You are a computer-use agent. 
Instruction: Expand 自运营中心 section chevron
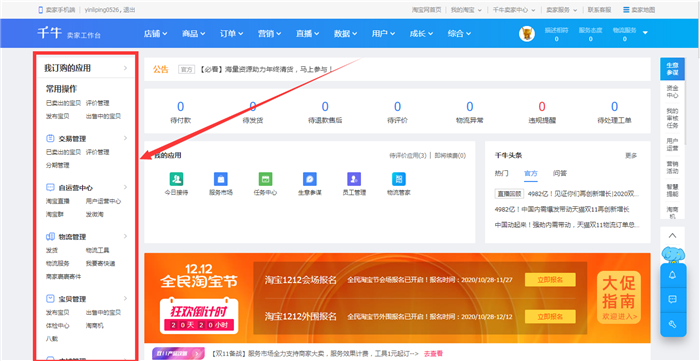125,187
